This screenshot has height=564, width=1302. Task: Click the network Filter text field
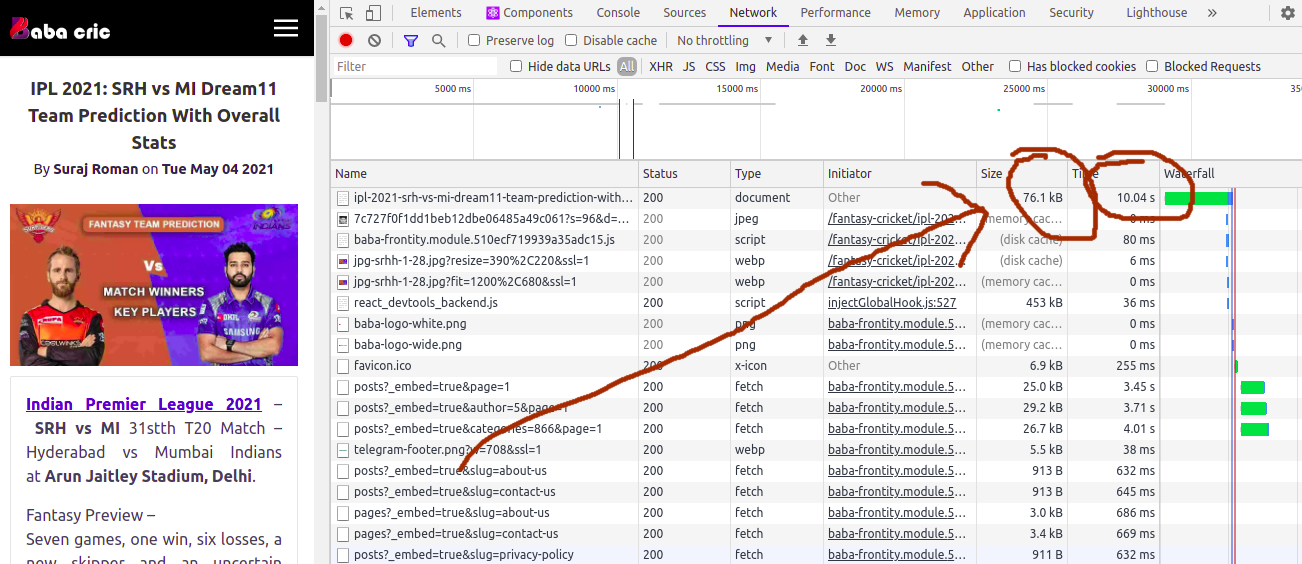click(x=415, y=67)
